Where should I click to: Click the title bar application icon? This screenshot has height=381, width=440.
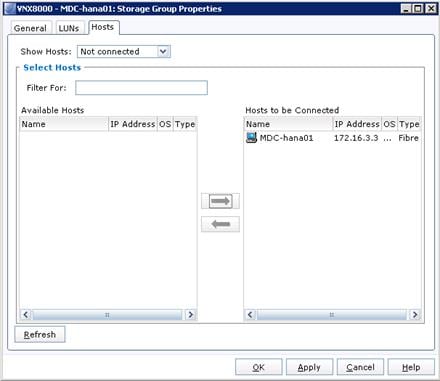(x=10, y=9)
